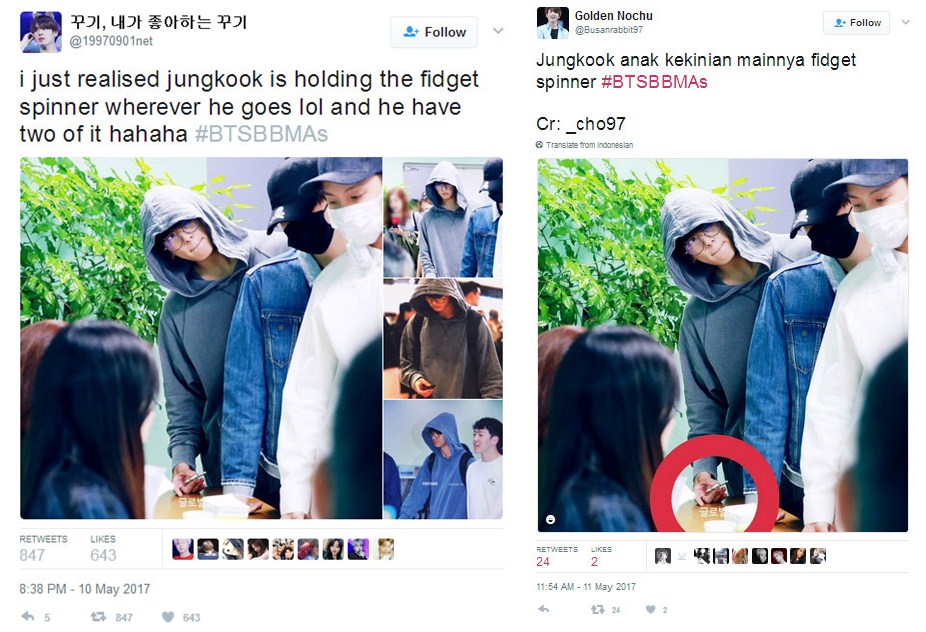Image resolution: width=926 pixels, height=632 pixels.
Task: Expand the dropdown arrow beside right Follow button
Action: click(905, 22)
